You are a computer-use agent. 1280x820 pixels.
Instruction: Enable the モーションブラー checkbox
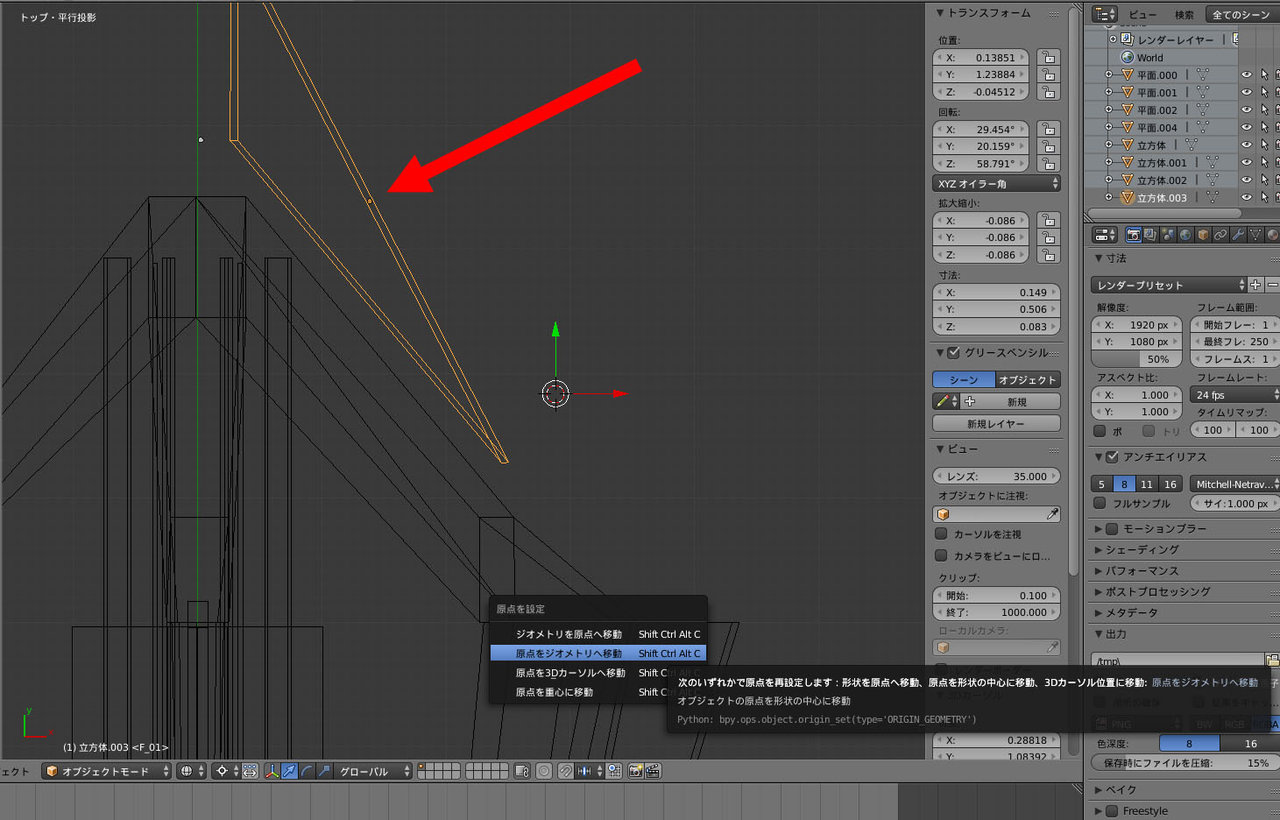point(1112,528)
